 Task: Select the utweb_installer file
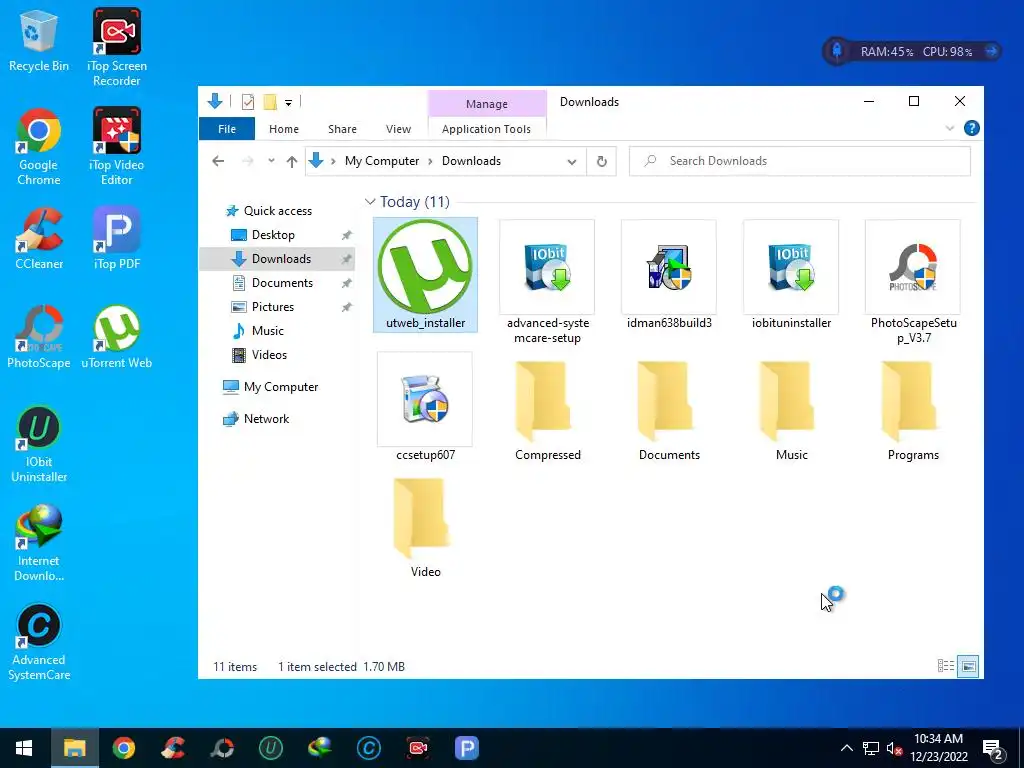(425, 275)
